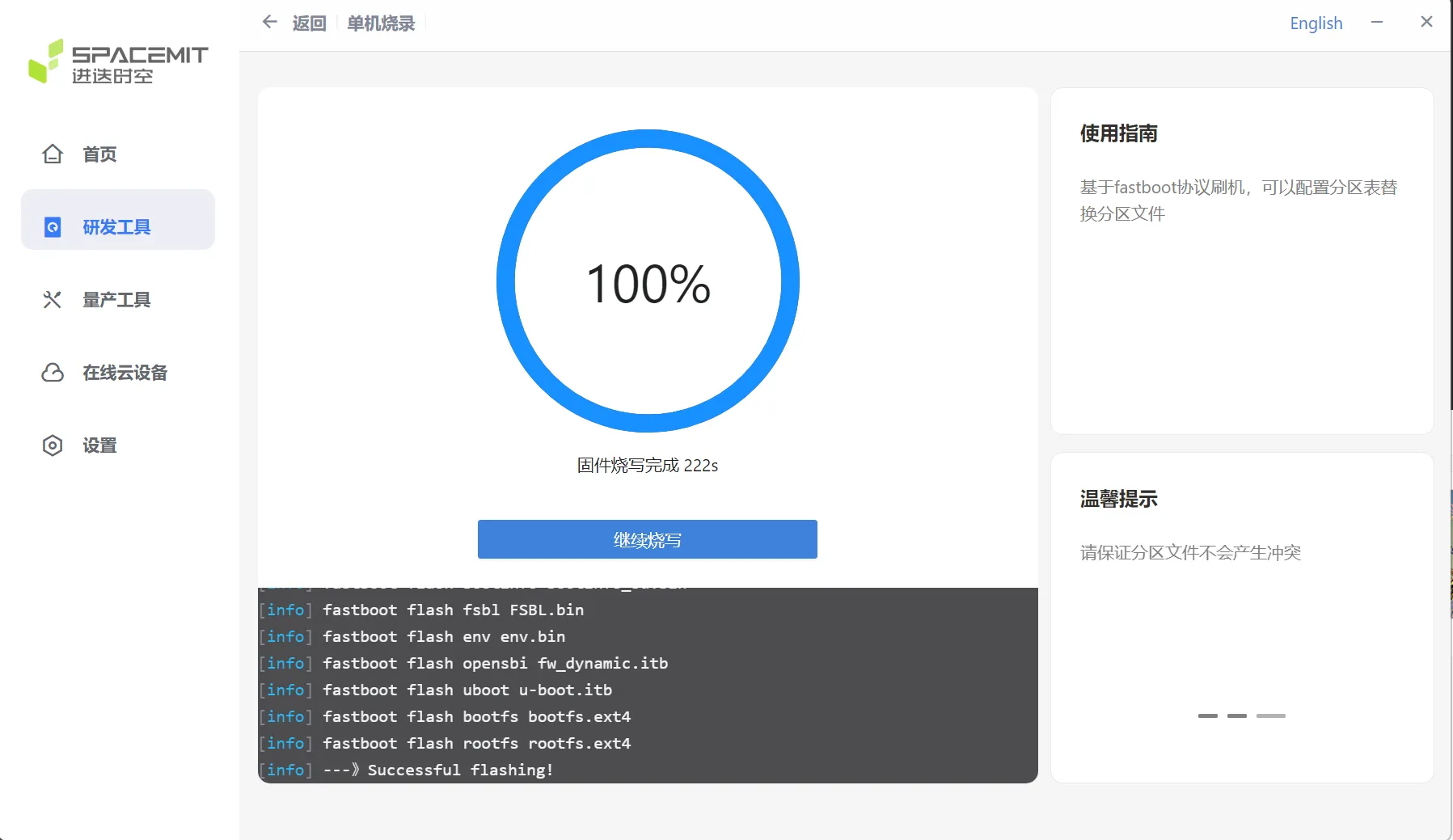Click the 请保证分区文件不会产生冲突 tip text
This screenshot has width=1453, height=840.
(x=1191, y=553)
